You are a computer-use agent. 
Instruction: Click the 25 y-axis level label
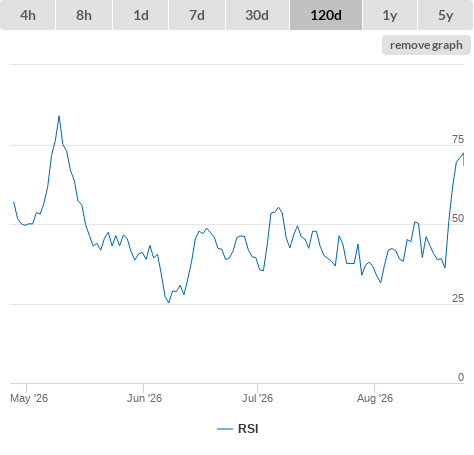(458, 298)
